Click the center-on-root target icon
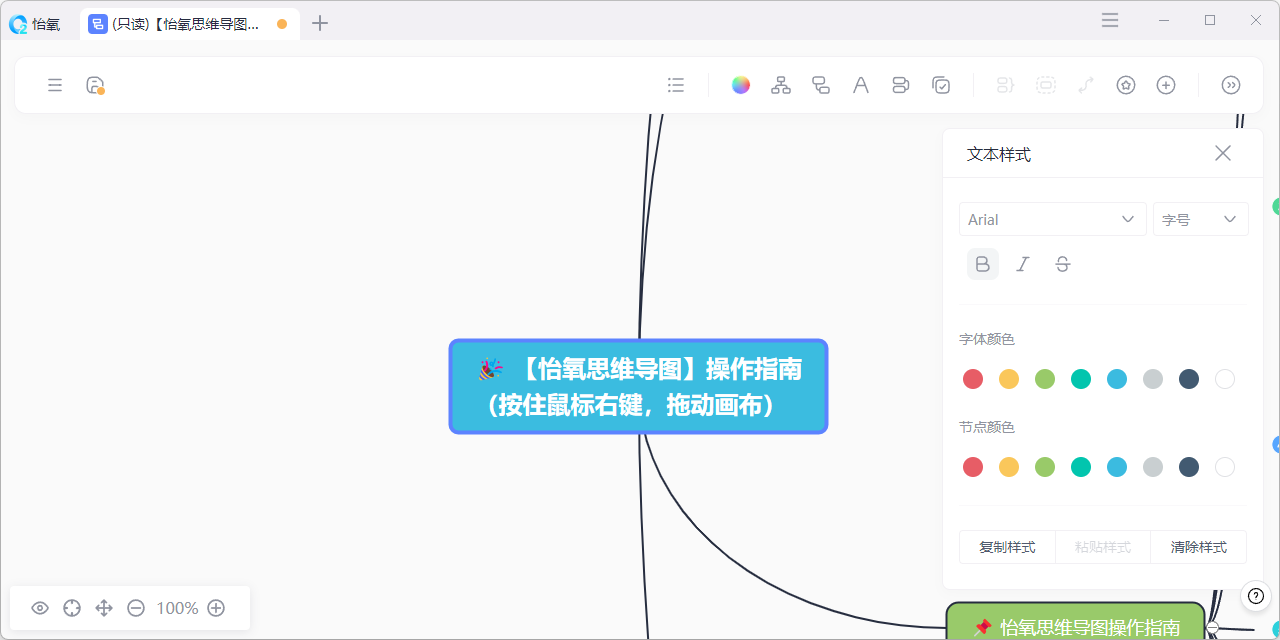This screenshot has width=1280, height=640. click(x=72, y=608)
